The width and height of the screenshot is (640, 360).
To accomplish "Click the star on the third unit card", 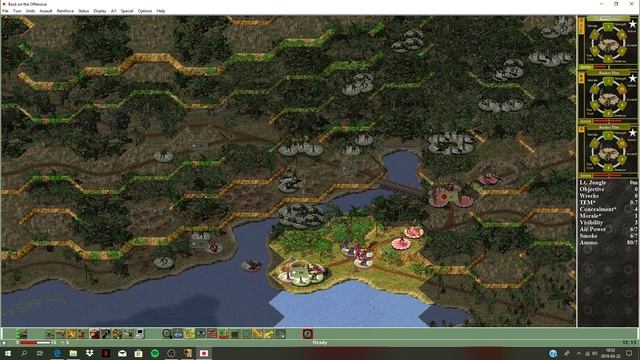I will coord(632,133).
